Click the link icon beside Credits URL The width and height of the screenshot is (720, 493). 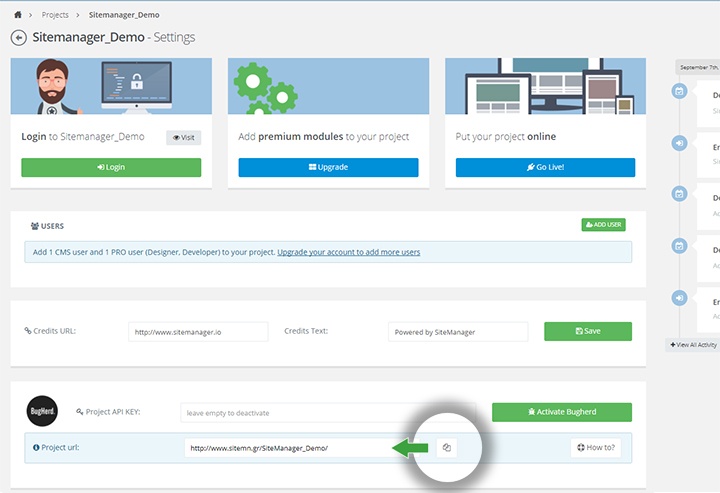coord(28,331)
